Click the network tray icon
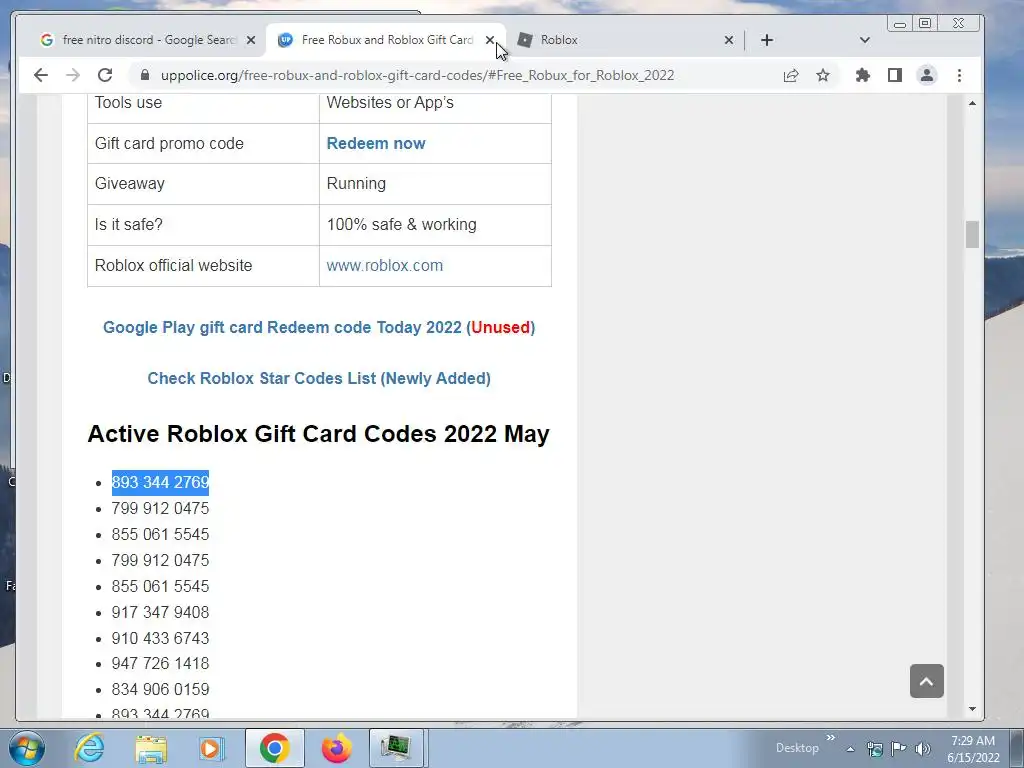 point(874,749)
